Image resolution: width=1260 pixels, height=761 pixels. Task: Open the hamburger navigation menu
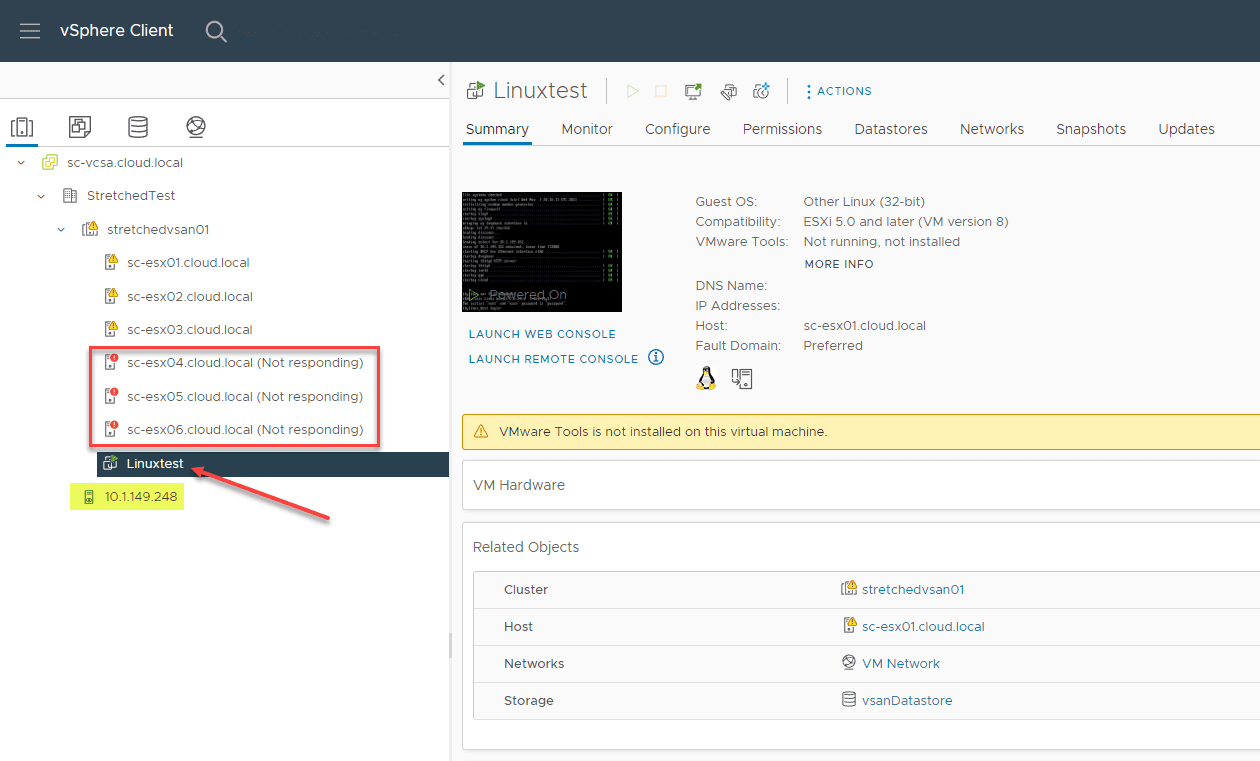pos(30,31)
